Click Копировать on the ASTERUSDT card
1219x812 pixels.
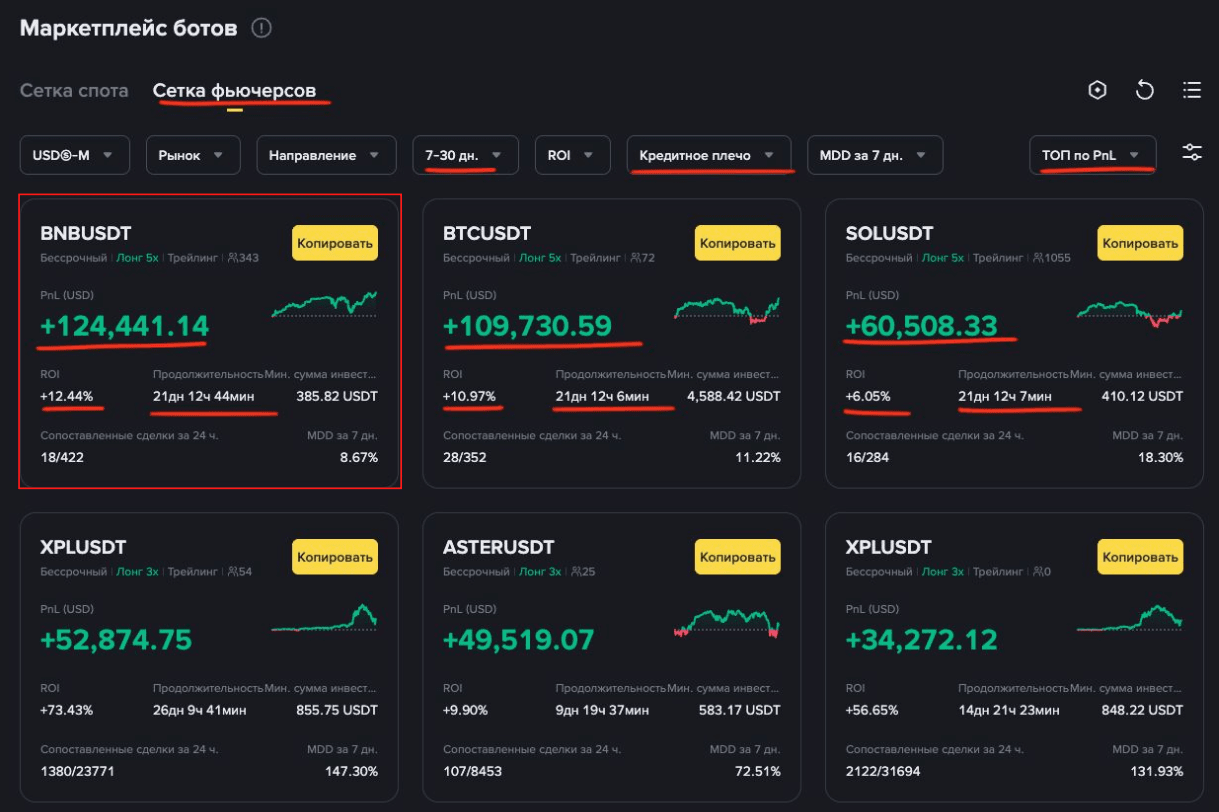click(737, 557)
